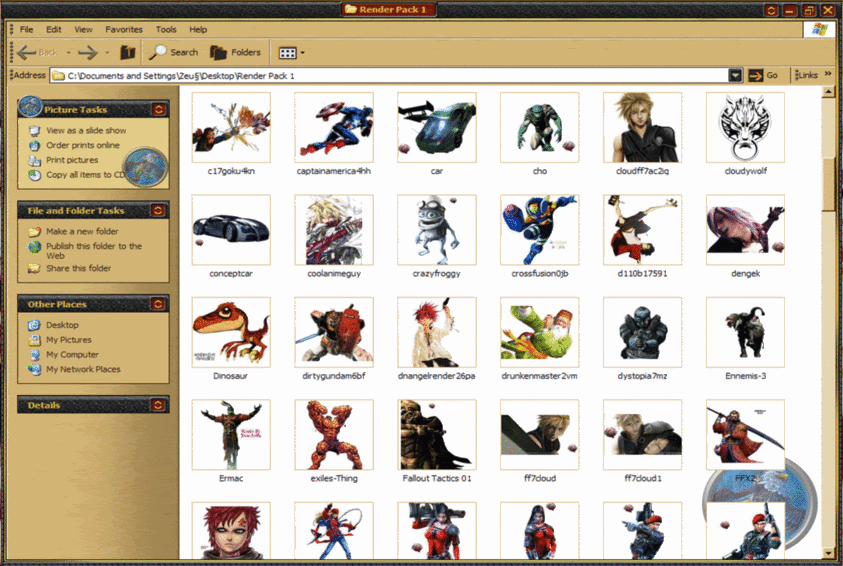
Task: Open the Favorites menu
Action: pyautogui.click(x=124, y=30)
